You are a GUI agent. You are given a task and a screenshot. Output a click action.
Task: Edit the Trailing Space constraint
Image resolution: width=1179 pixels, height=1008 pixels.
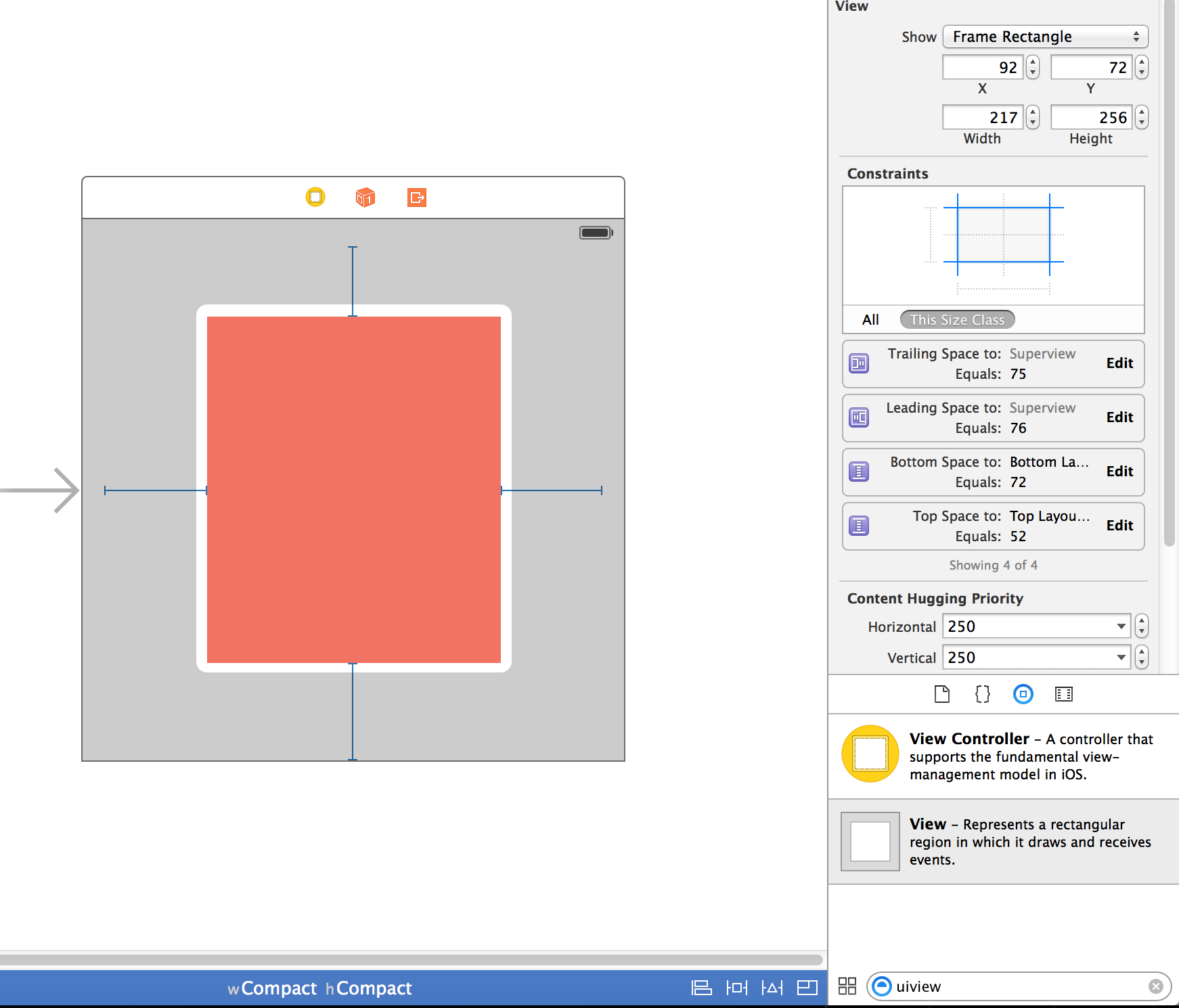point(1119,363)
